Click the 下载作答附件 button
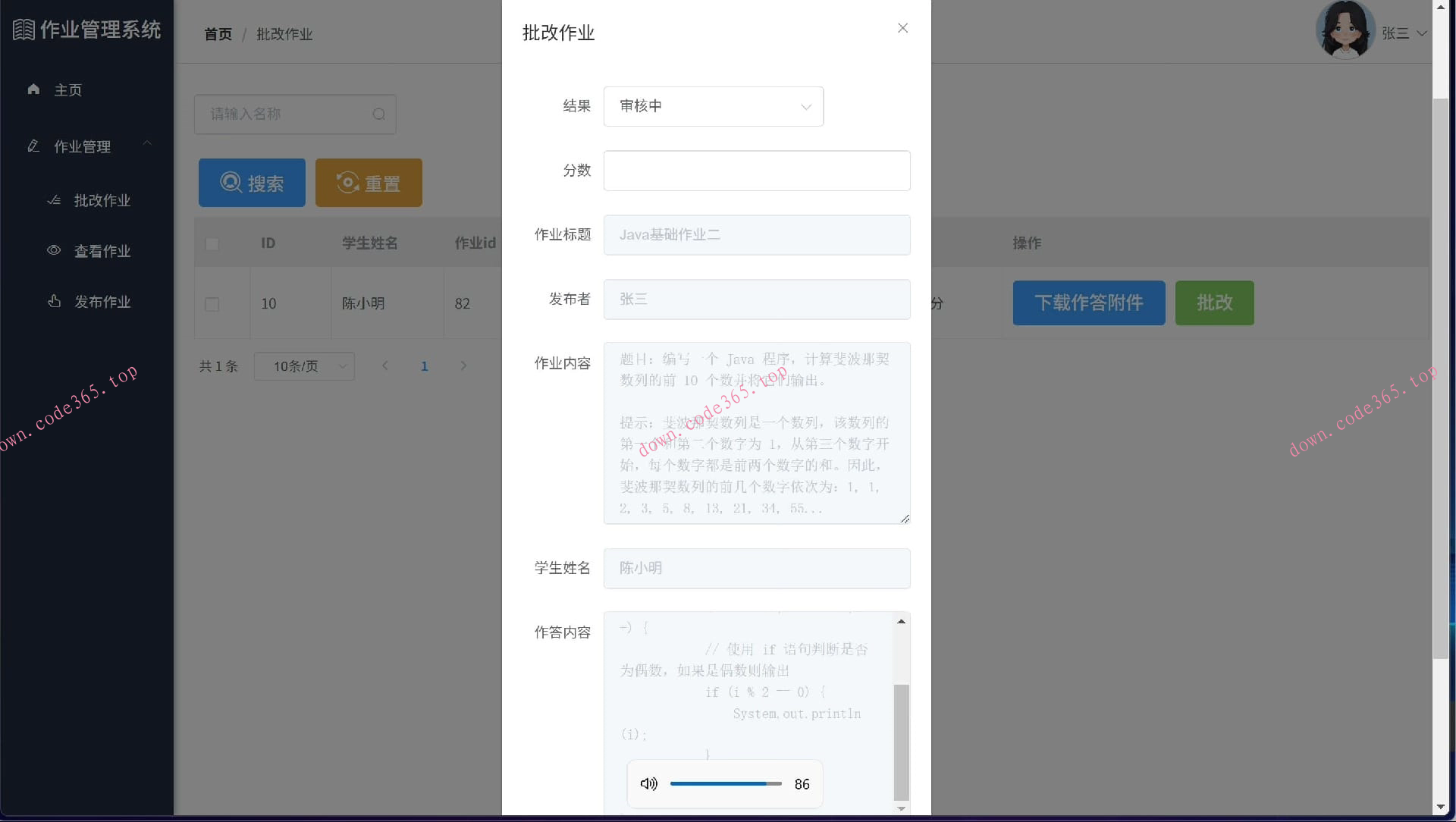Screen dimensions: 1456x822 (1088, 303)
